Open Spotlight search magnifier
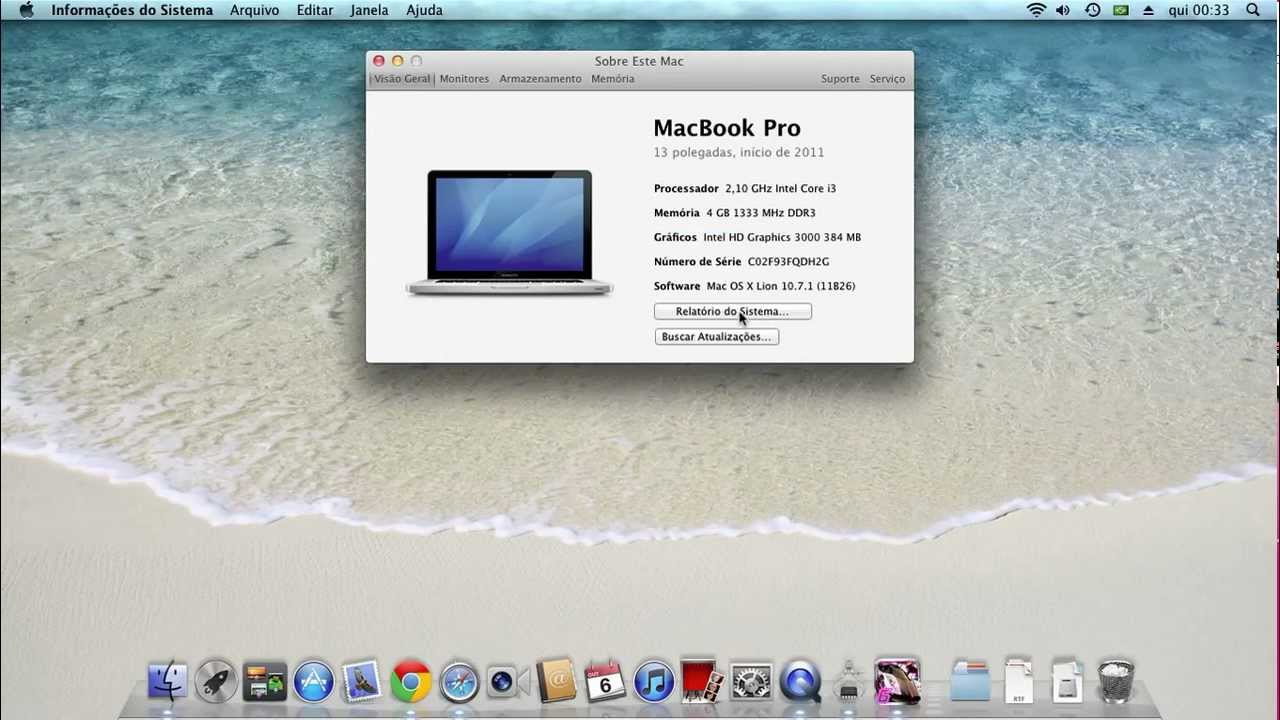Viewport: 1280px width, 720px height. coord(1253,10)
